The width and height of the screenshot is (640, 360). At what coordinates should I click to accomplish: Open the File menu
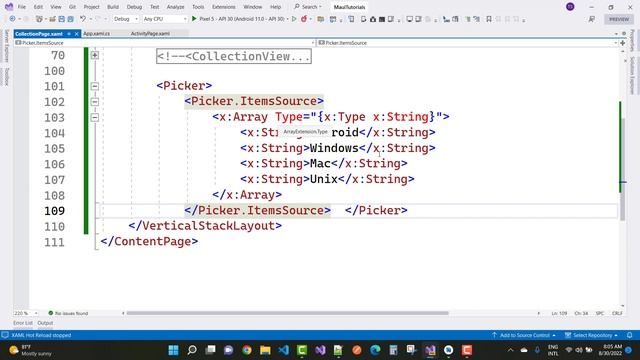point(22,7)
